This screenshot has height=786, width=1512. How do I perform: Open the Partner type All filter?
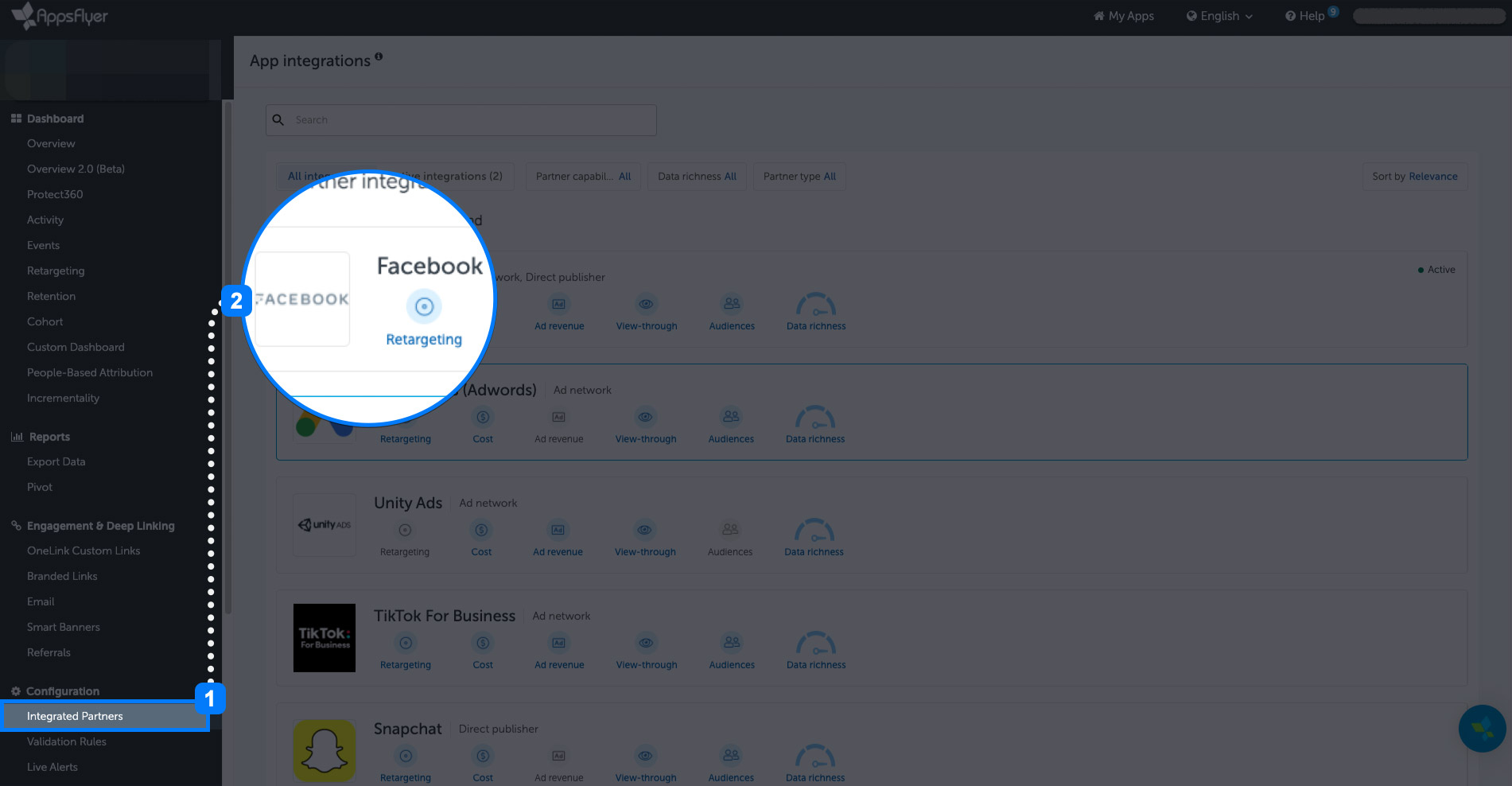799,177
